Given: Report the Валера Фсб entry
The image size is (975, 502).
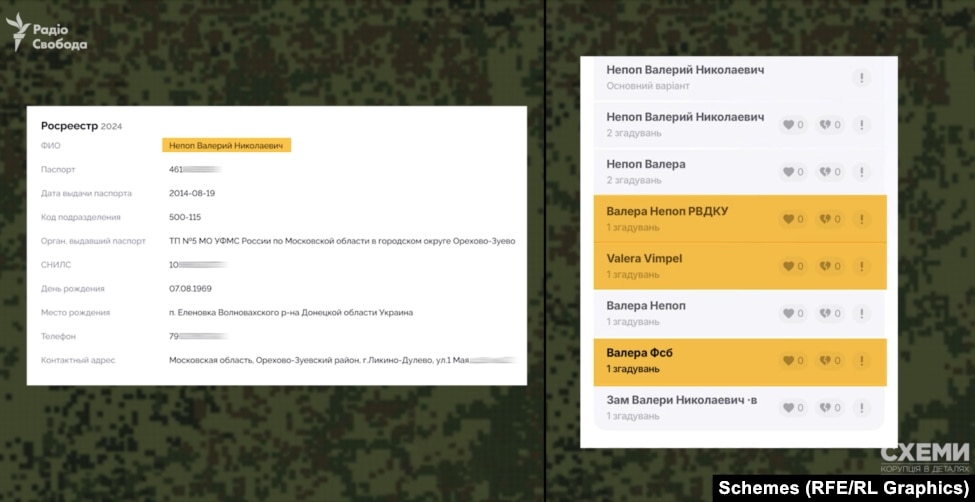Looking at the screenshot, I should tap(861, 360).
